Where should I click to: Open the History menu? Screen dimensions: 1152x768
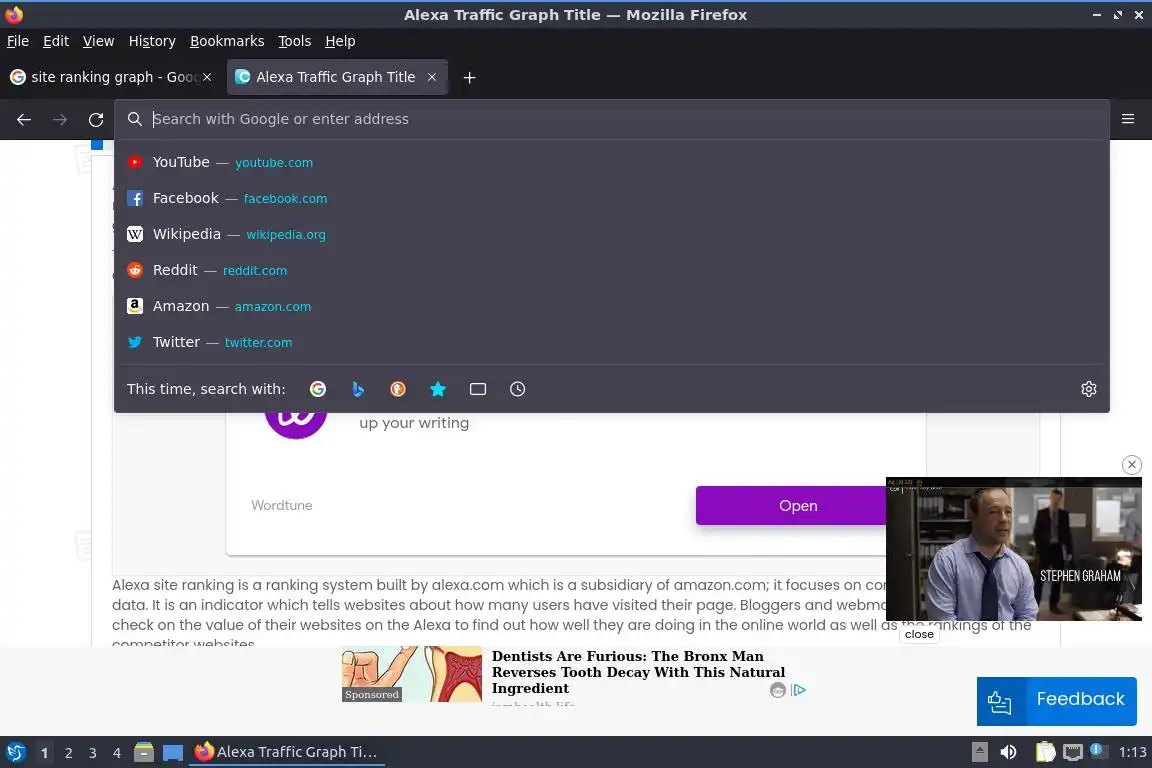pos(152,41)
